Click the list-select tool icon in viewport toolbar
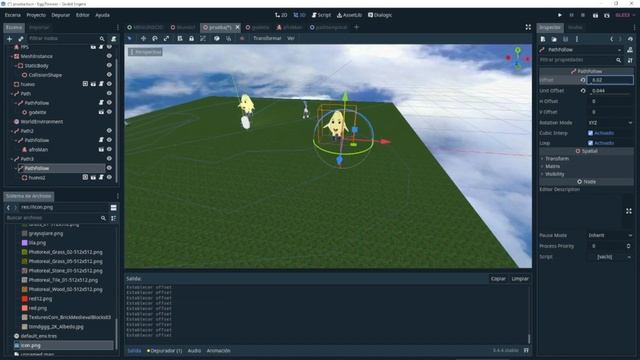The width and height of the screenshot is (640, 360). pos(180,38)
